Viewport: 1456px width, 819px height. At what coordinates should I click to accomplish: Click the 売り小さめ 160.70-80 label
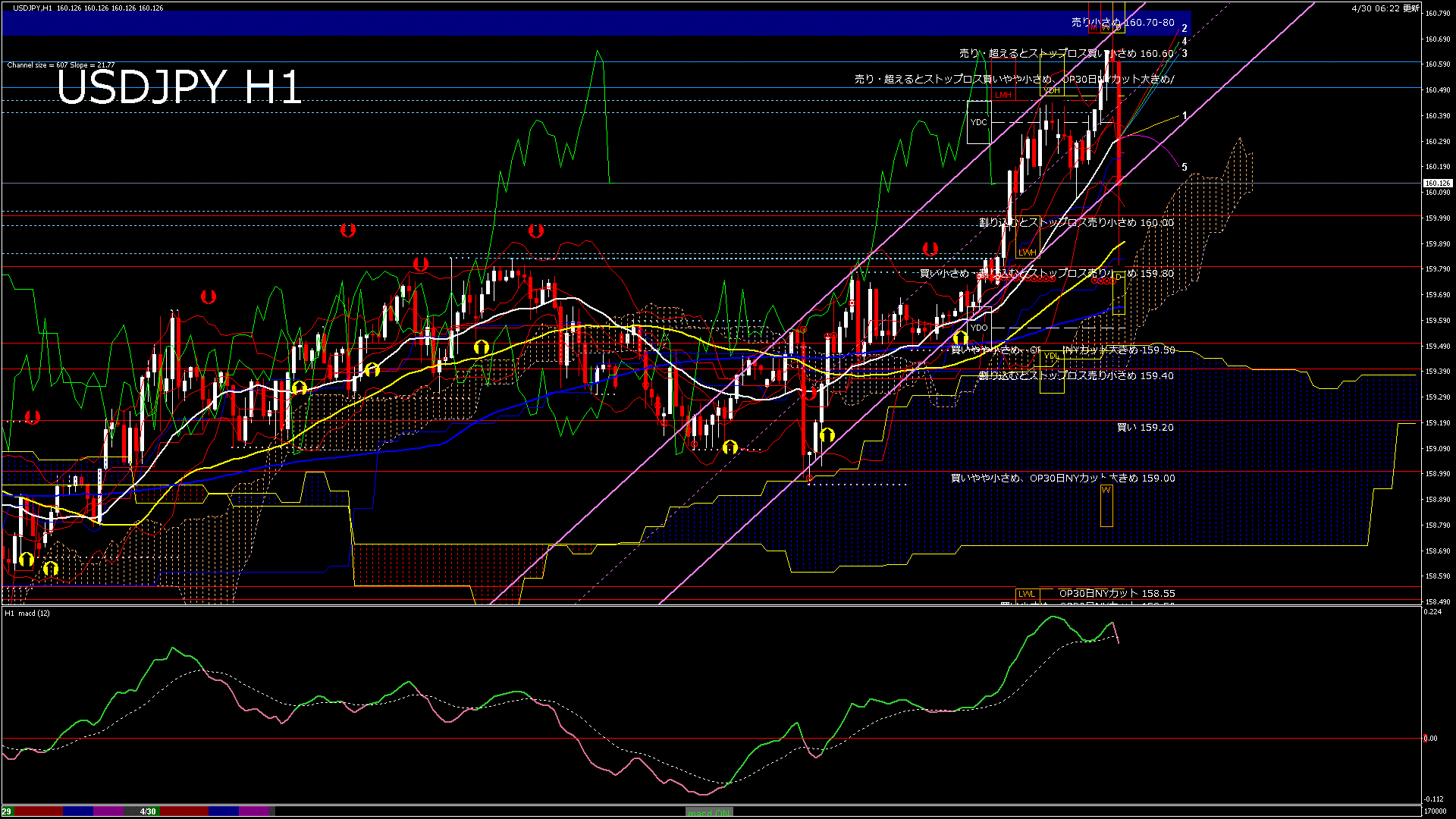pos(1122,23)
